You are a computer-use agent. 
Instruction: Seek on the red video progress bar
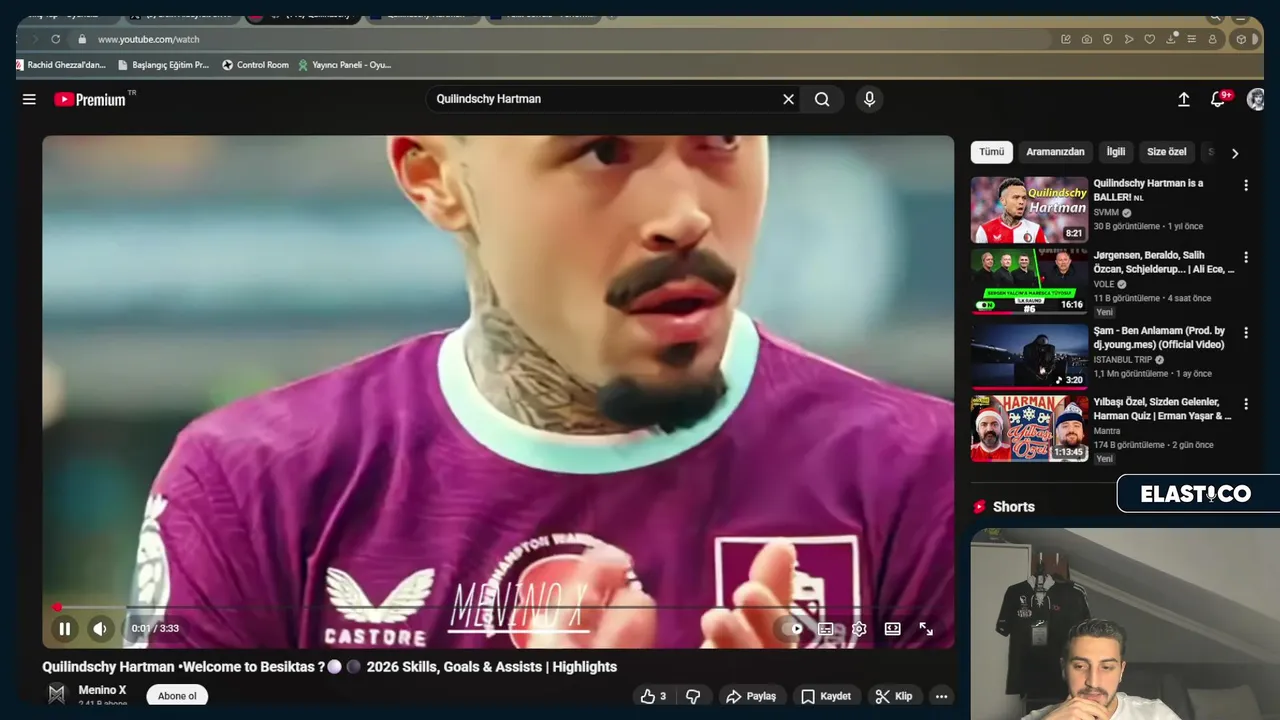(x=498, y=607)
